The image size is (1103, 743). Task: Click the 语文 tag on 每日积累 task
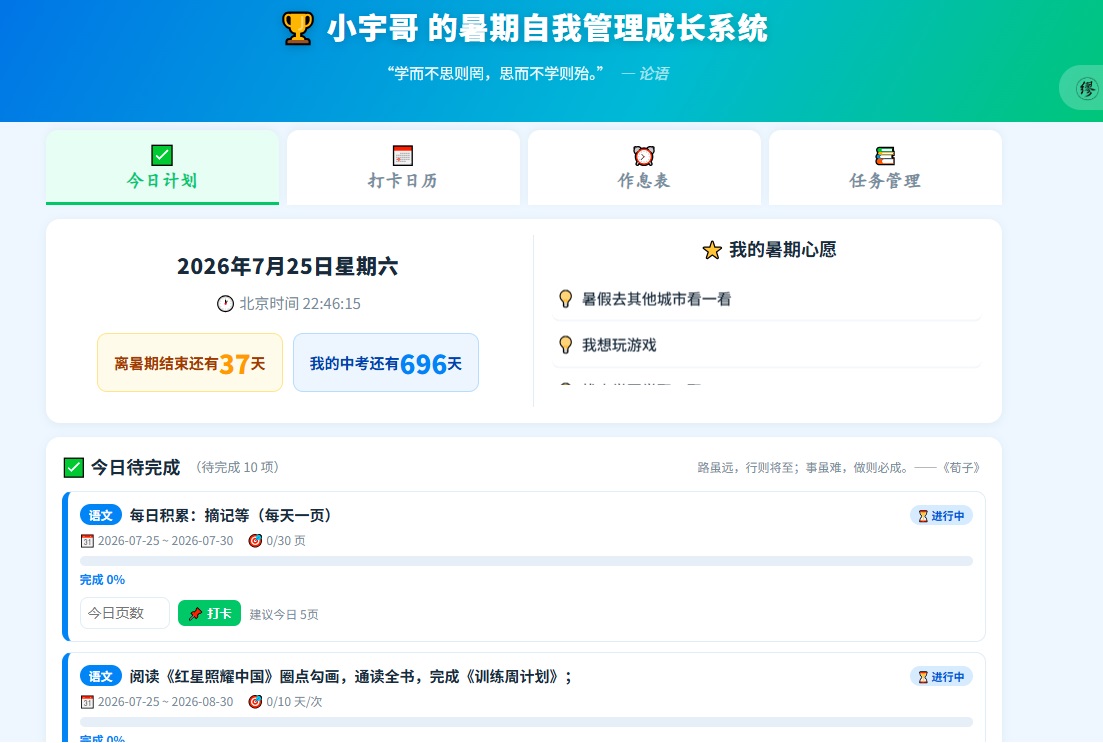pos(101,516)
